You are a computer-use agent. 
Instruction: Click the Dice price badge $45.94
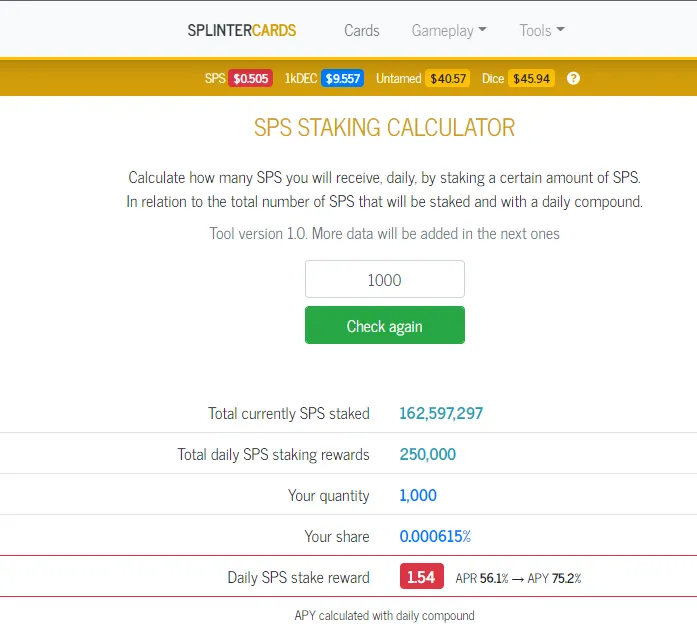pos(531,79)
